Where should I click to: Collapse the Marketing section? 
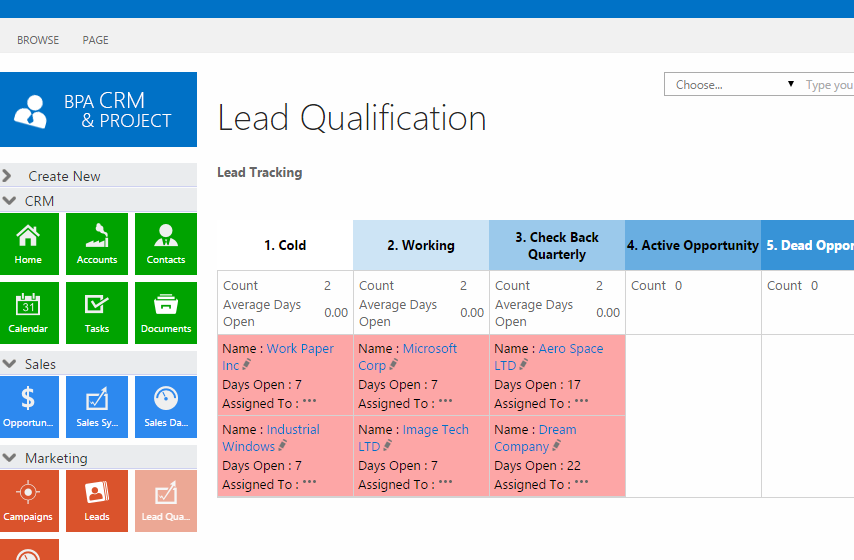(98, 458)
